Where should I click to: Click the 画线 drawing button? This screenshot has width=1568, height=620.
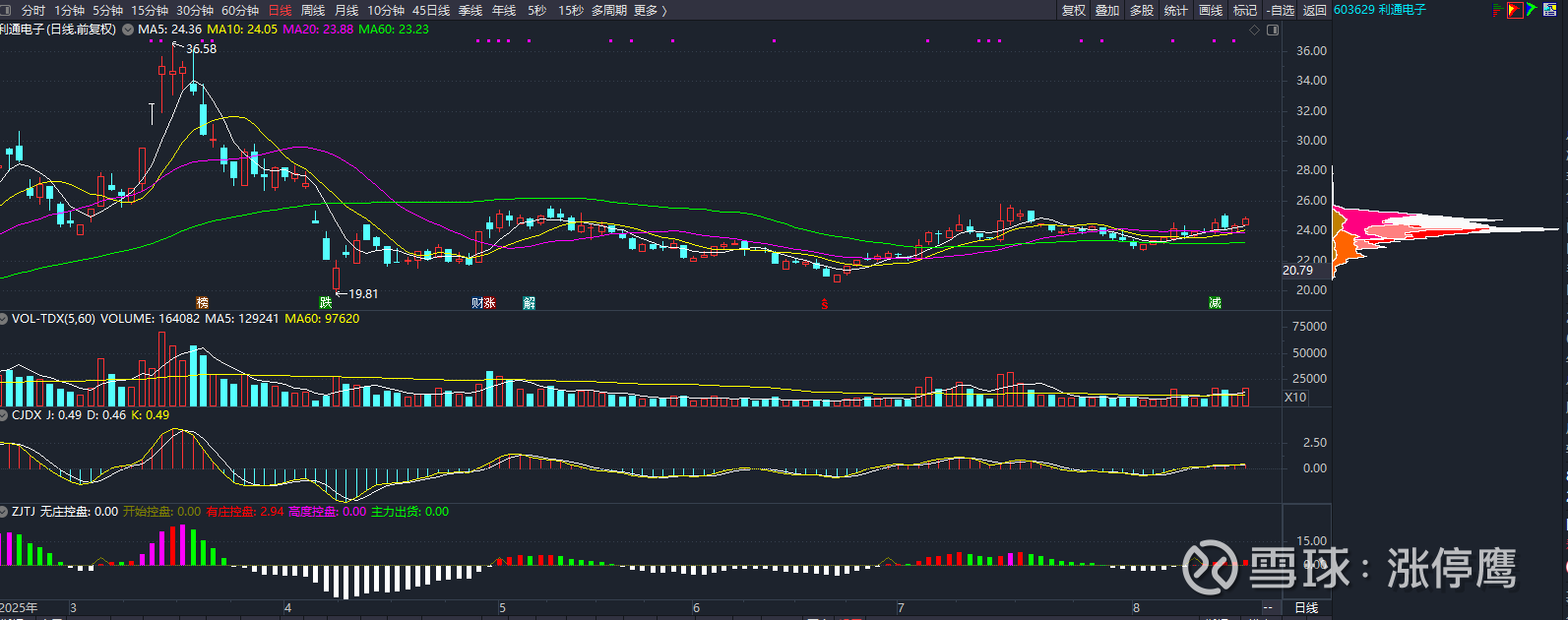click(1211, 10)
